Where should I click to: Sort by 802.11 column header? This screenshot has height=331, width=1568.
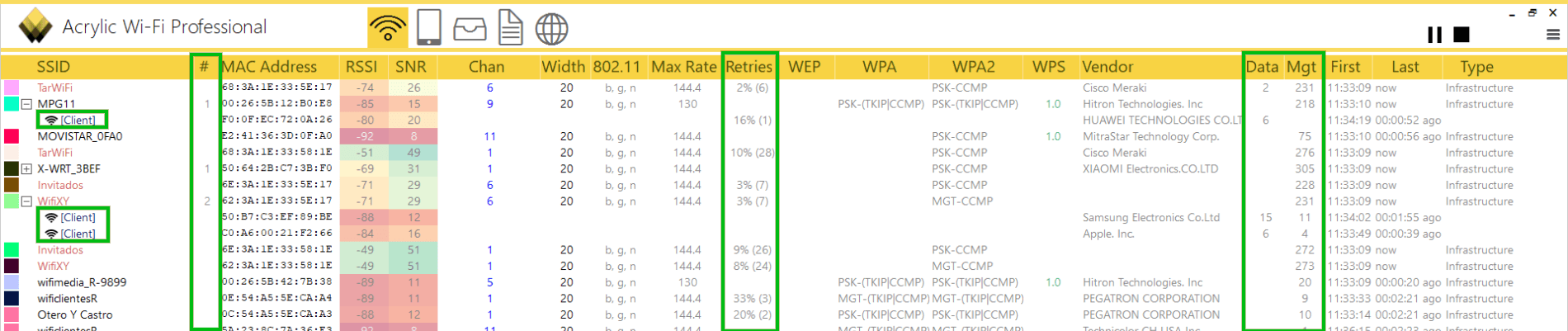(x=616, y=67)
